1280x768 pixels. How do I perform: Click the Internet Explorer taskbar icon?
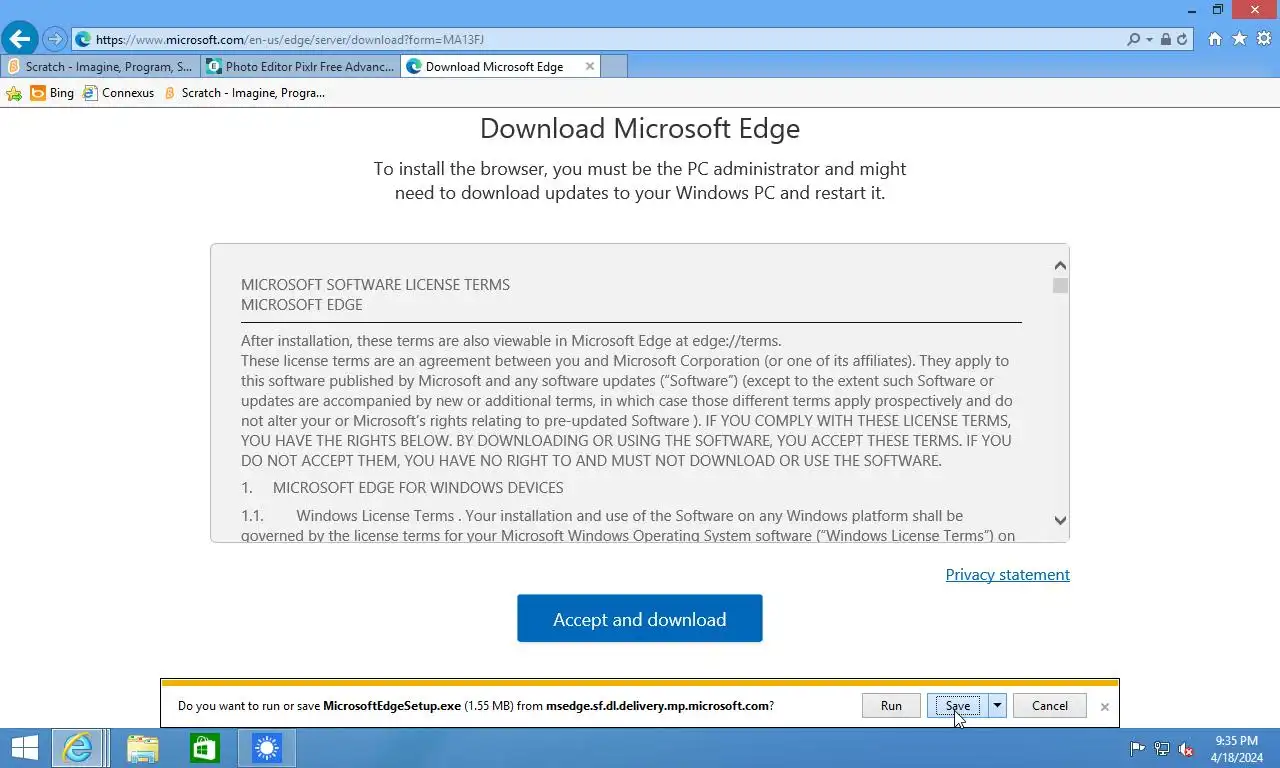(x=77, y=748)
